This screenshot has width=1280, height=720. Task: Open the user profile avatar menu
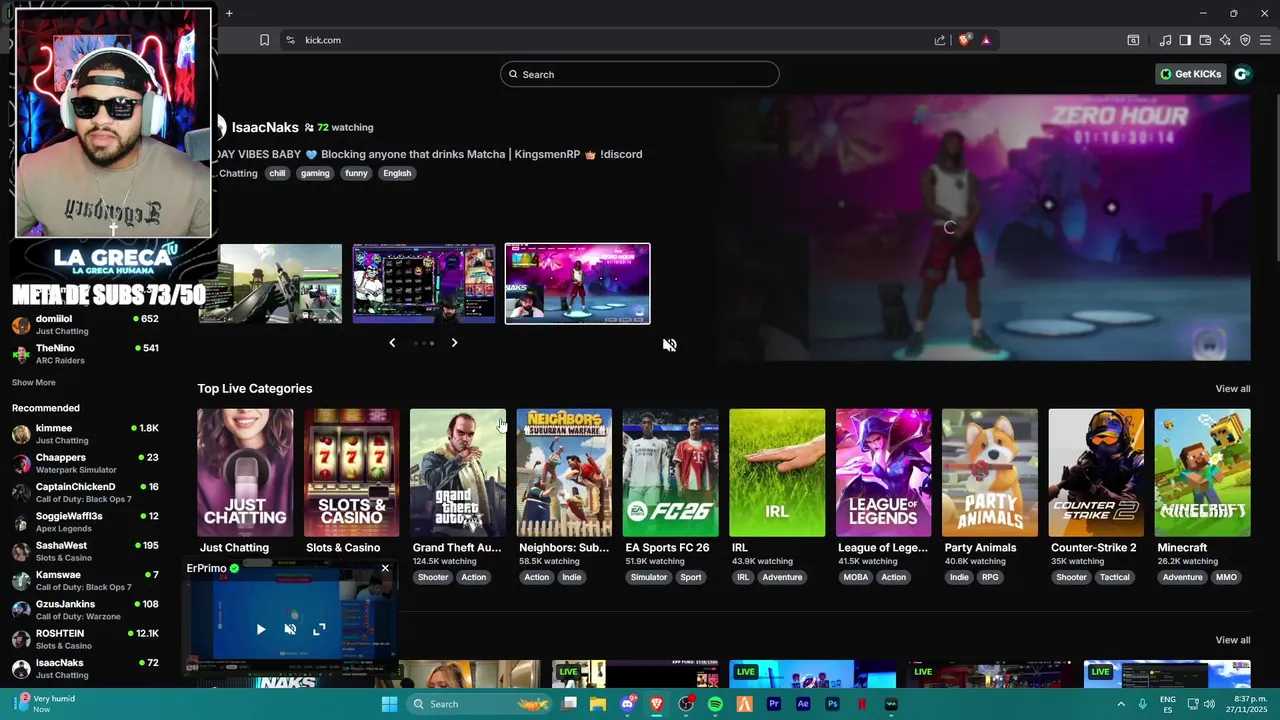coord(1242,74)
